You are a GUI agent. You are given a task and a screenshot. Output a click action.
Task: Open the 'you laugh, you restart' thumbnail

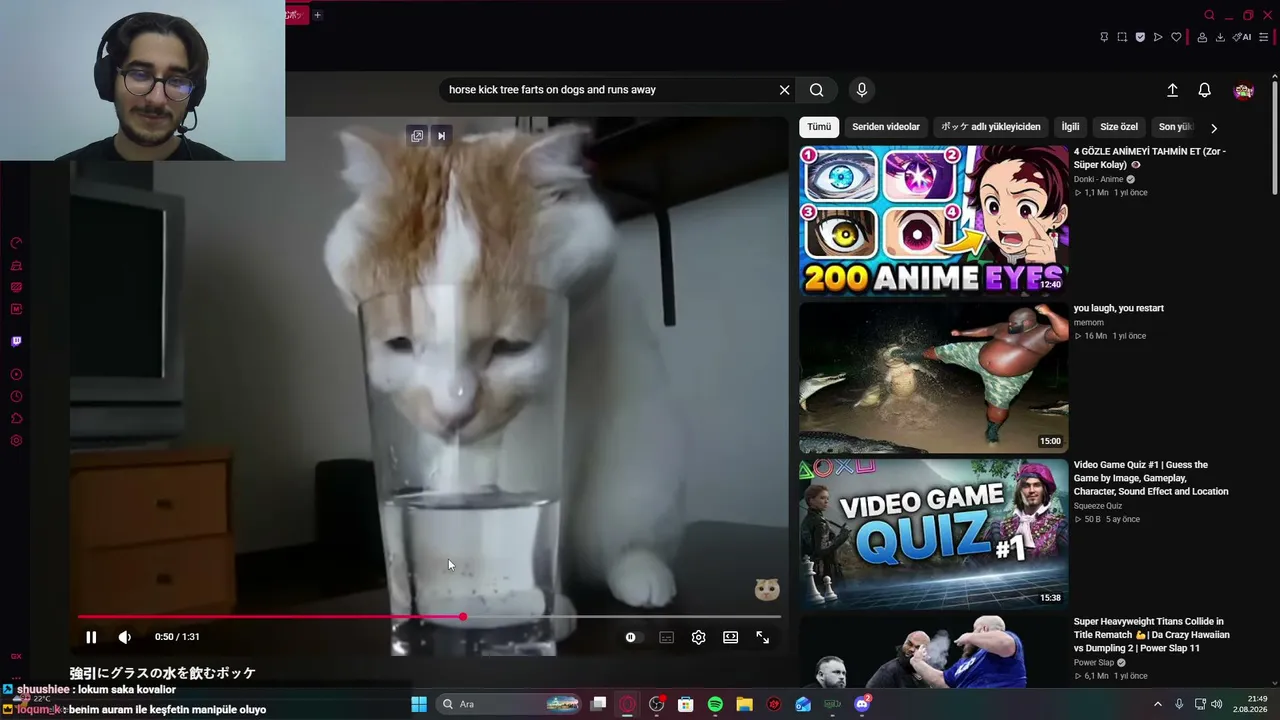(933, 378)
